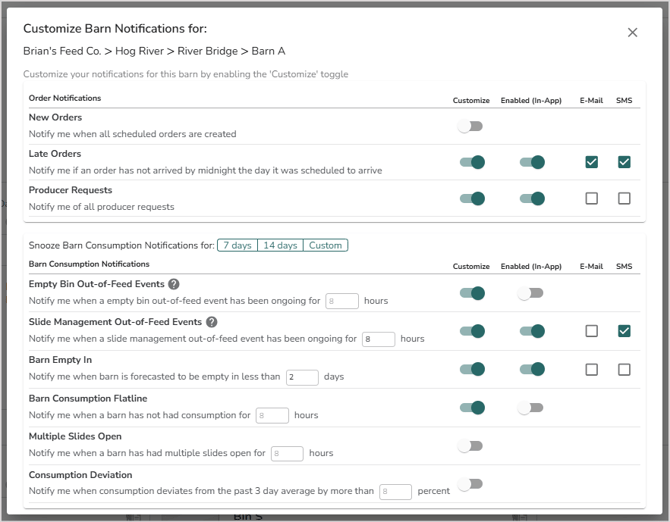The width and height of the screenshot is (670, 522).
Task: Turn off Customize toggle for Late Orders
Action: [x=472, y=162]
